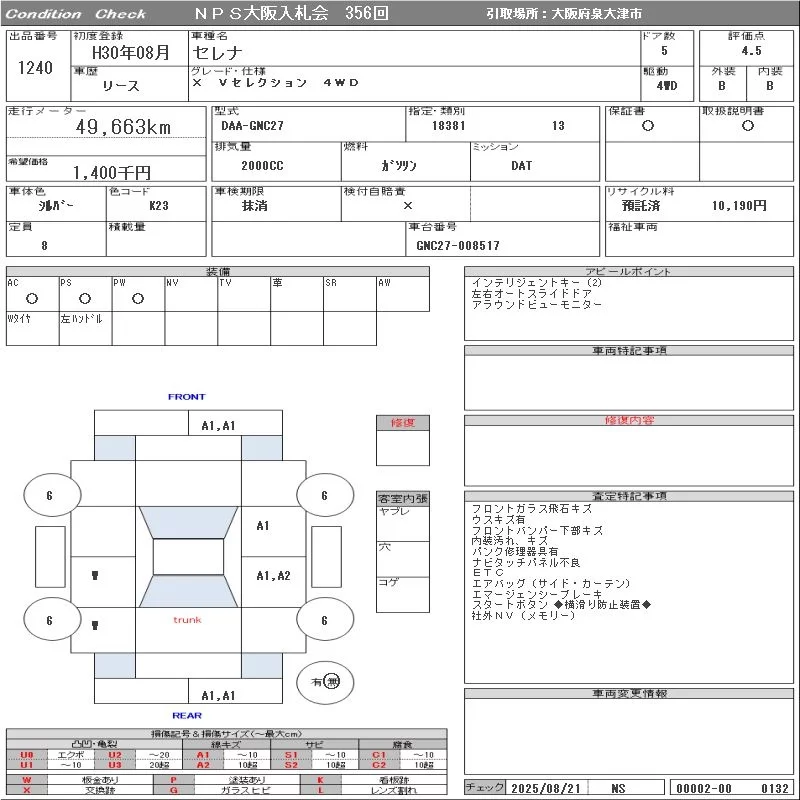Image resolution: width=800 pixels, height=800 pixels.
Task: Toggle the PW equipment circle mark
Action: (x=138, y=298)
